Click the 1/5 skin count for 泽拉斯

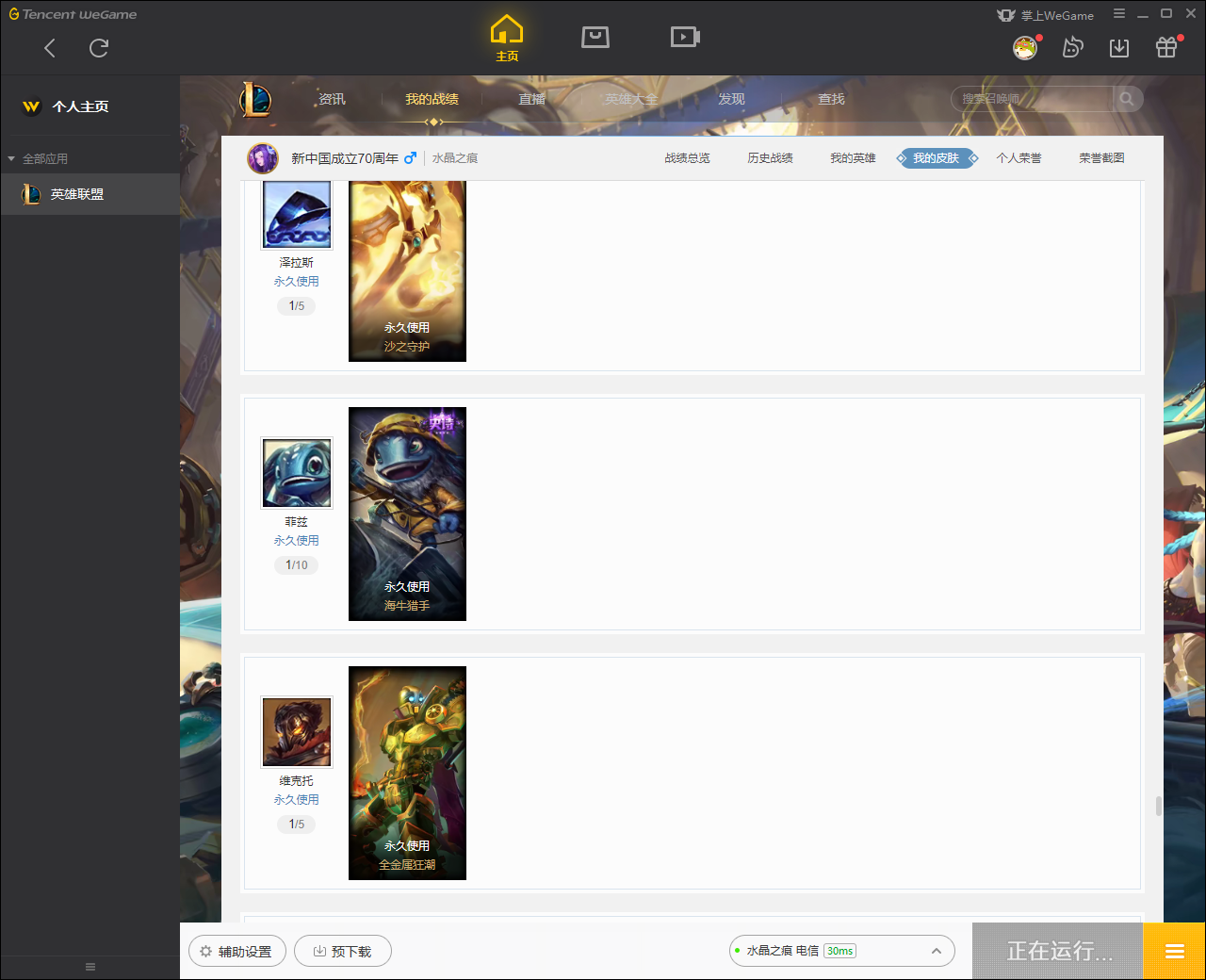point(297,306)
